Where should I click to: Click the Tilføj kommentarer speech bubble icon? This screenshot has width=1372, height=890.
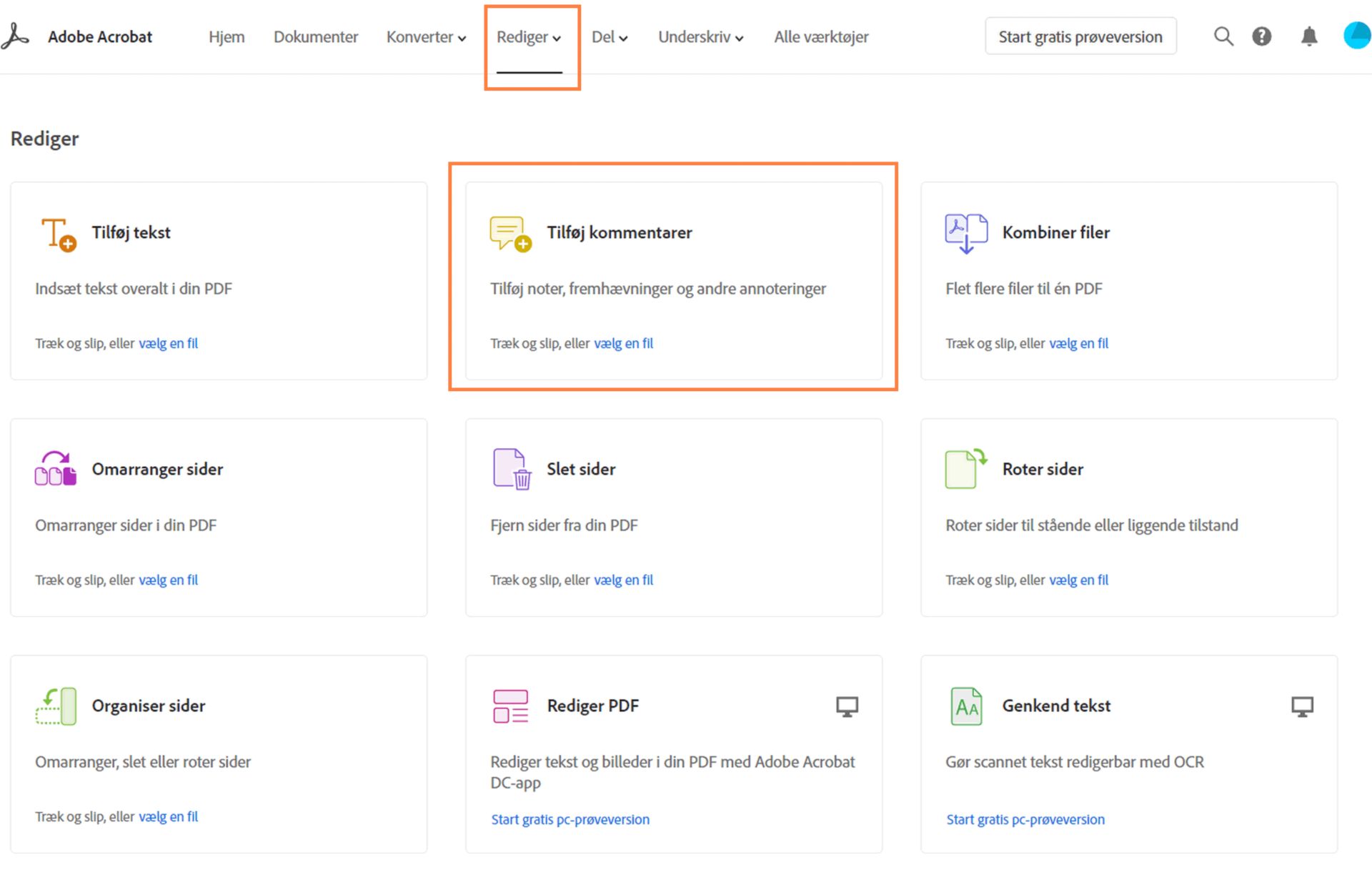click(511, 234)
